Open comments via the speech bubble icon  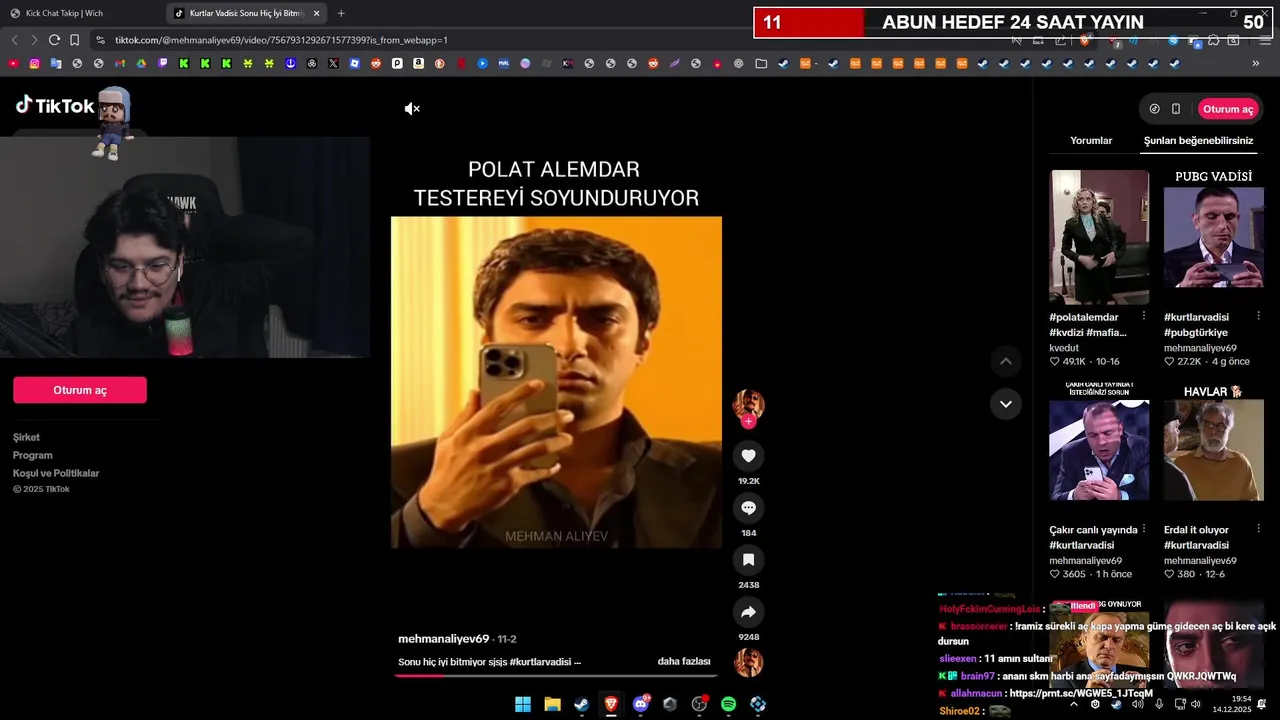(748, 508)
